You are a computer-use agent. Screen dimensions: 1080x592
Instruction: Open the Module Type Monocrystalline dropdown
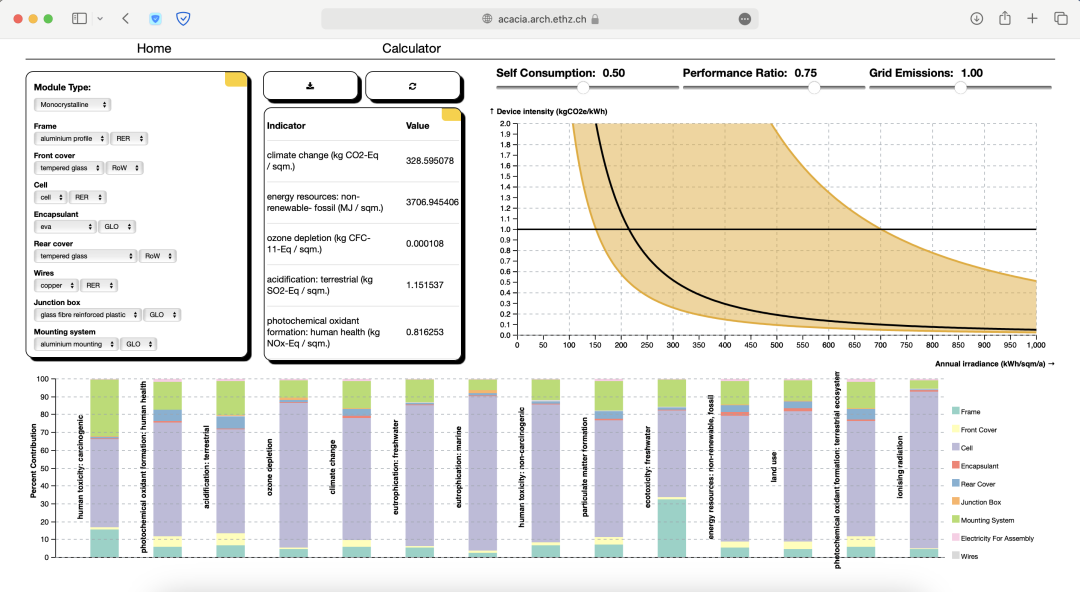tap(72, 105)
